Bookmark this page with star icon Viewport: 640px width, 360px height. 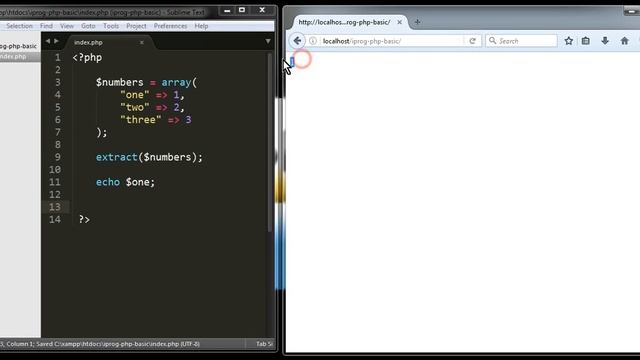pyautogui.click(x=569, y=41)
